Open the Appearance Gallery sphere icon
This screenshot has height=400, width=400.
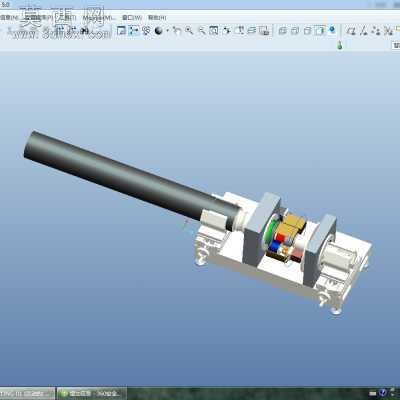point(159,31)
